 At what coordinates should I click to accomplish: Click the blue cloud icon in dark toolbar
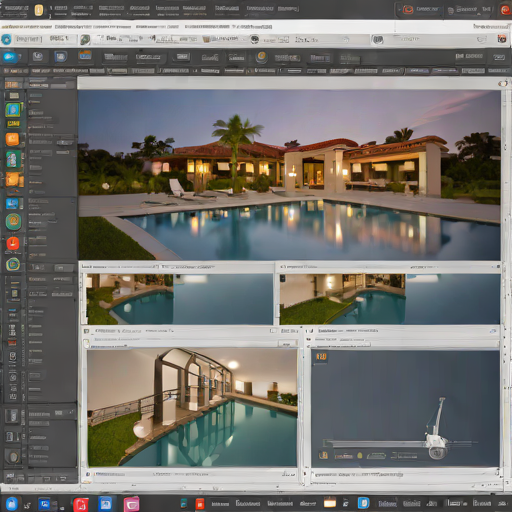pos(9,57)
